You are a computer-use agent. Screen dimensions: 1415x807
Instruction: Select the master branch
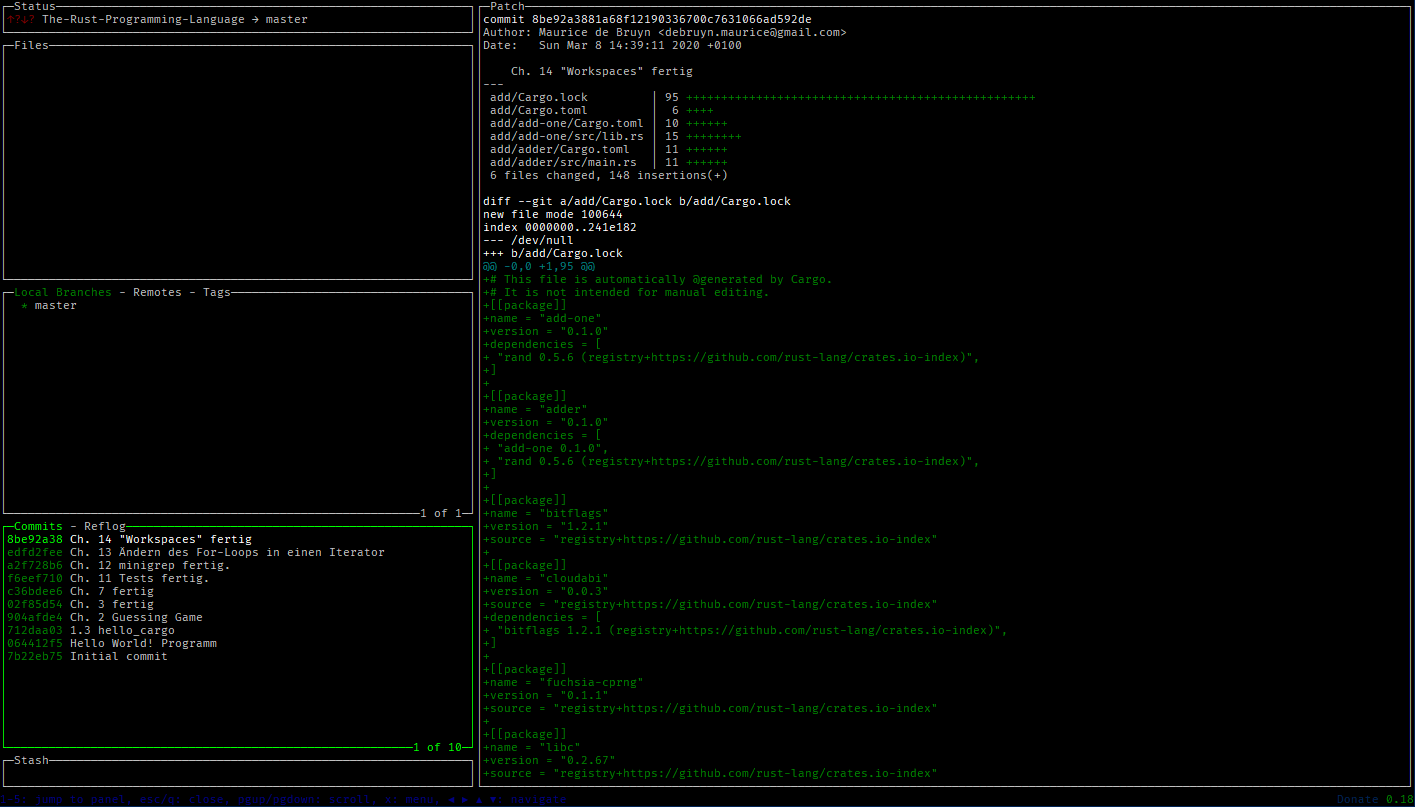tap(55, 305)
